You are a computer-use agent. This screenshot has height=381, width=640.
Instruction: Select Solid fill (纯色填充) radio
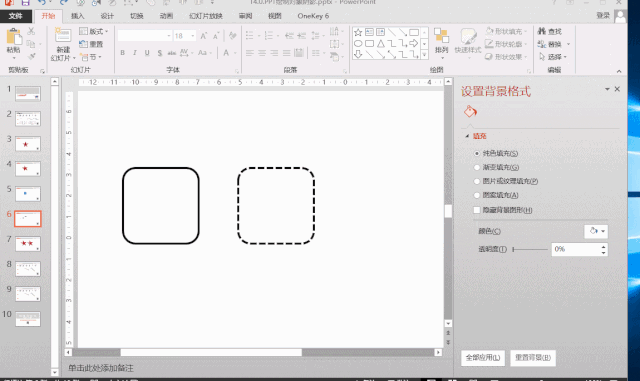[x=477, y=154]
